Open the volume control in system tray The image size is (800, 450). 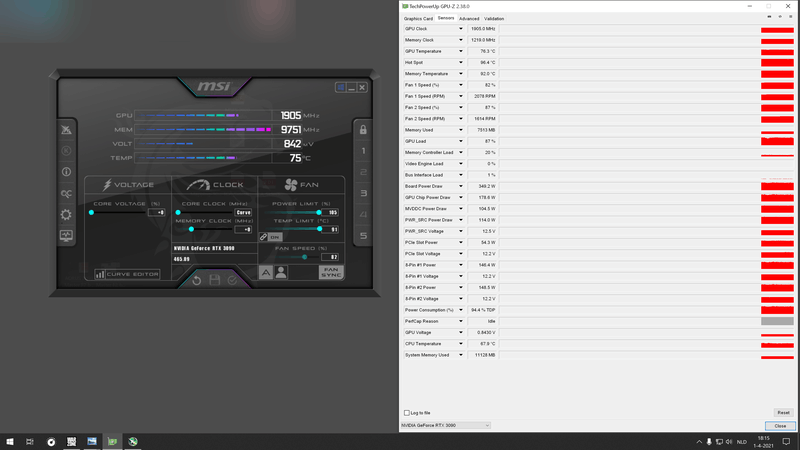click(729, 442)
